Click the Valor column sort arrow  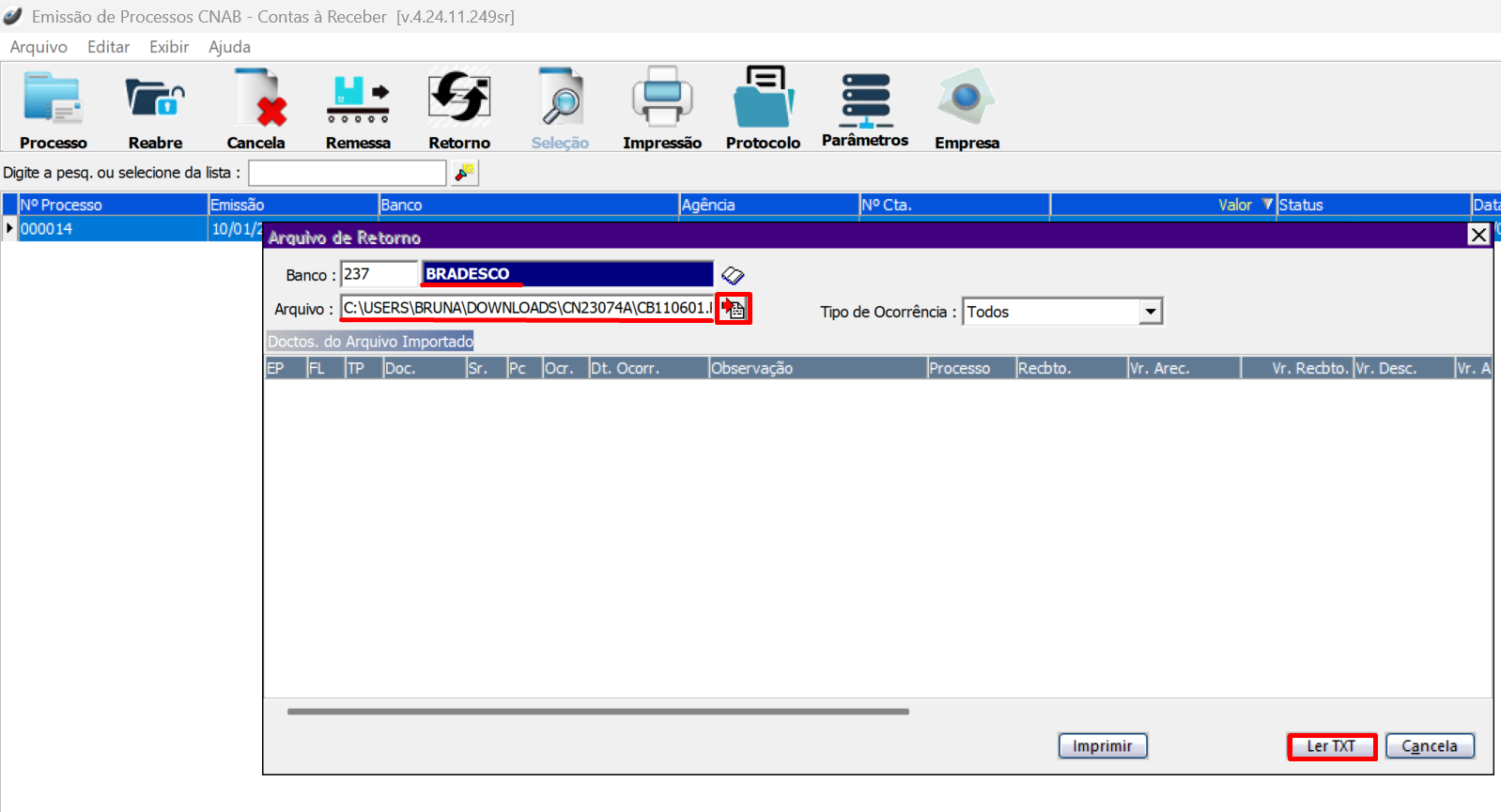(1267, 205)
